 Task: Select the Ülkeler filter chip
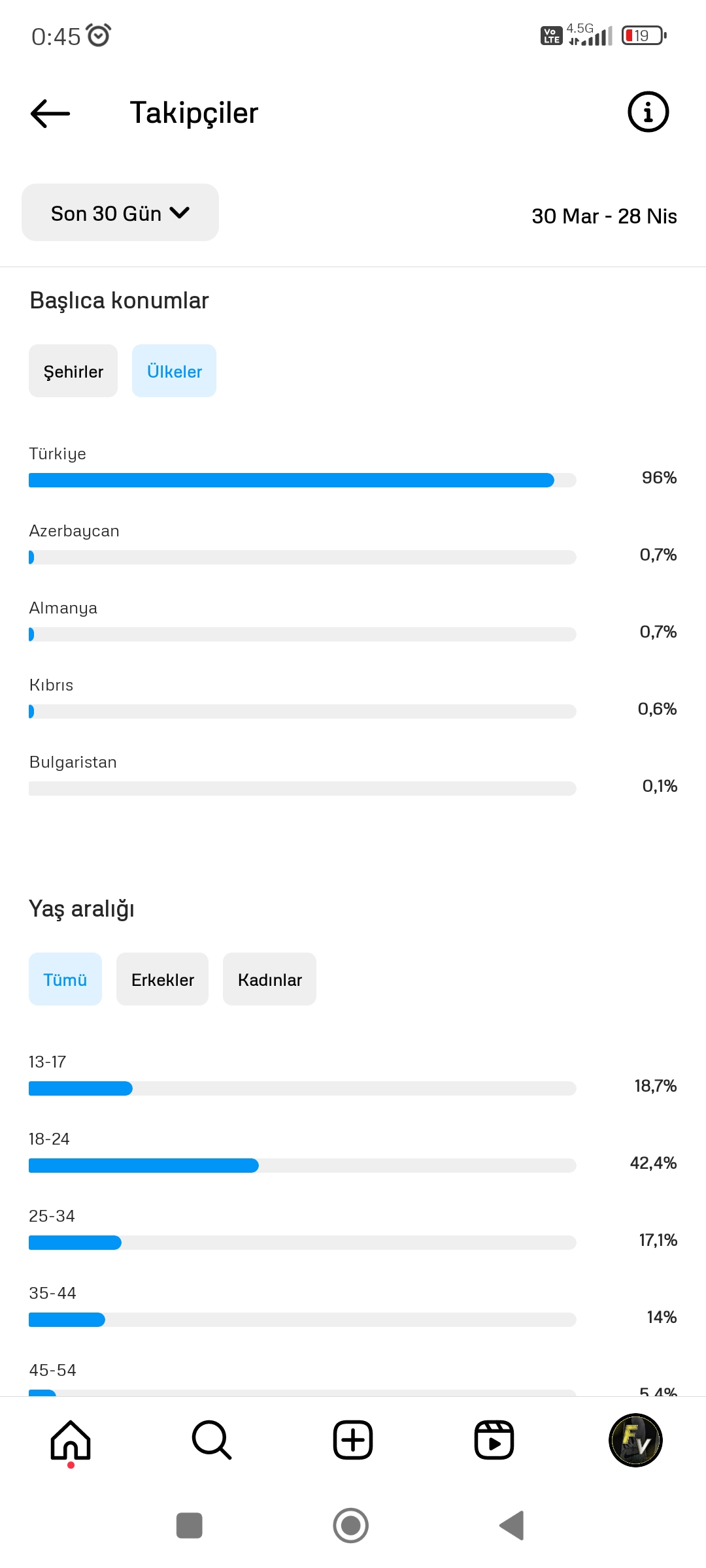tap(174, 371)
